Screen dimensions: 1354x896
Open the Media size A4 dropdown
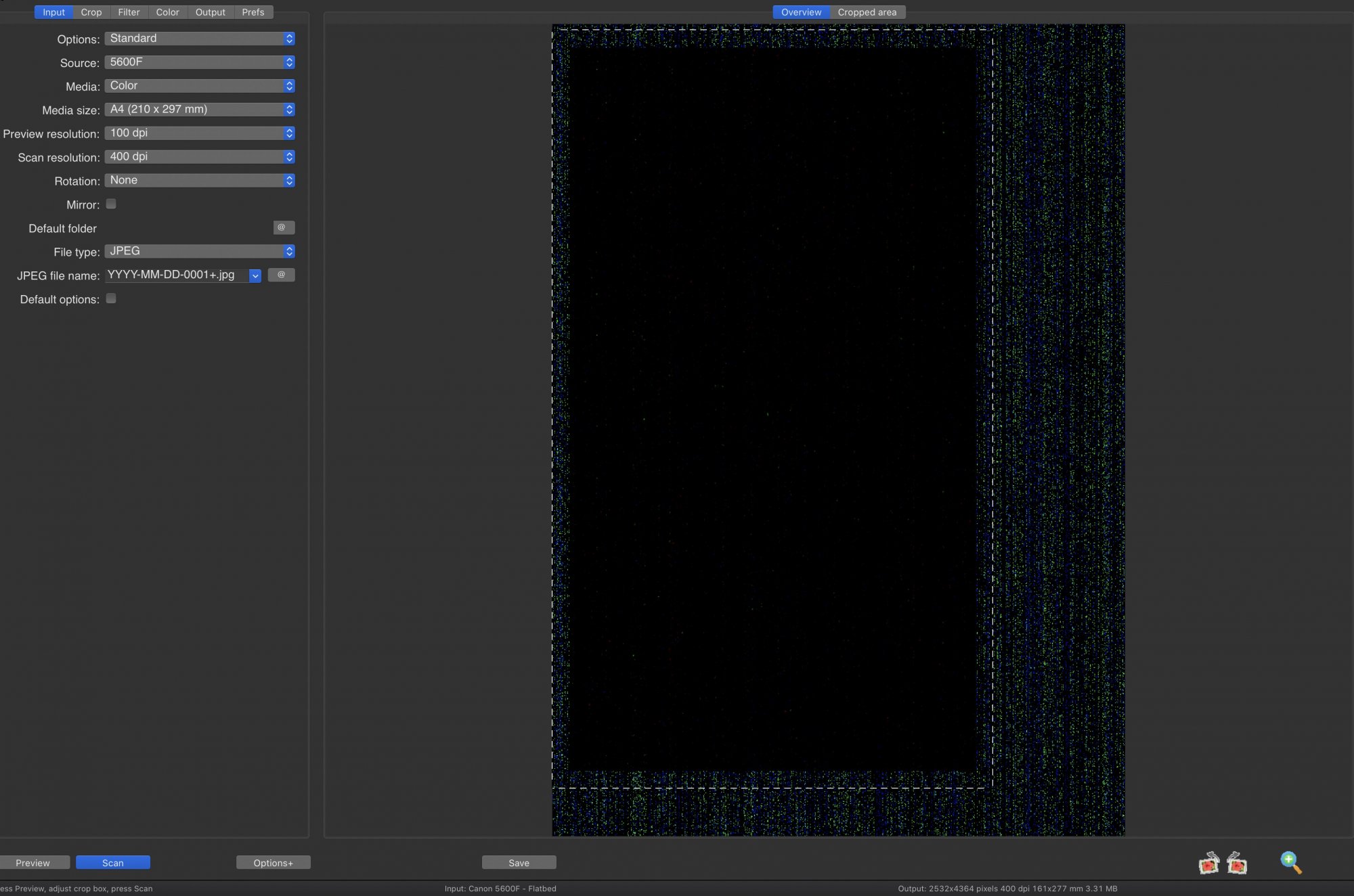(x=199, y=110)
